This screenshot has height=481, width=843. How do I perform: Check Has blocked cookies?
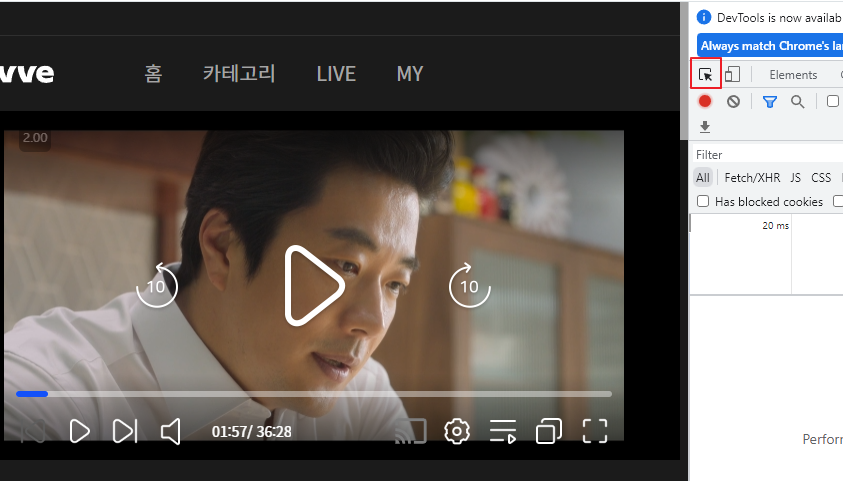(703, 201)
